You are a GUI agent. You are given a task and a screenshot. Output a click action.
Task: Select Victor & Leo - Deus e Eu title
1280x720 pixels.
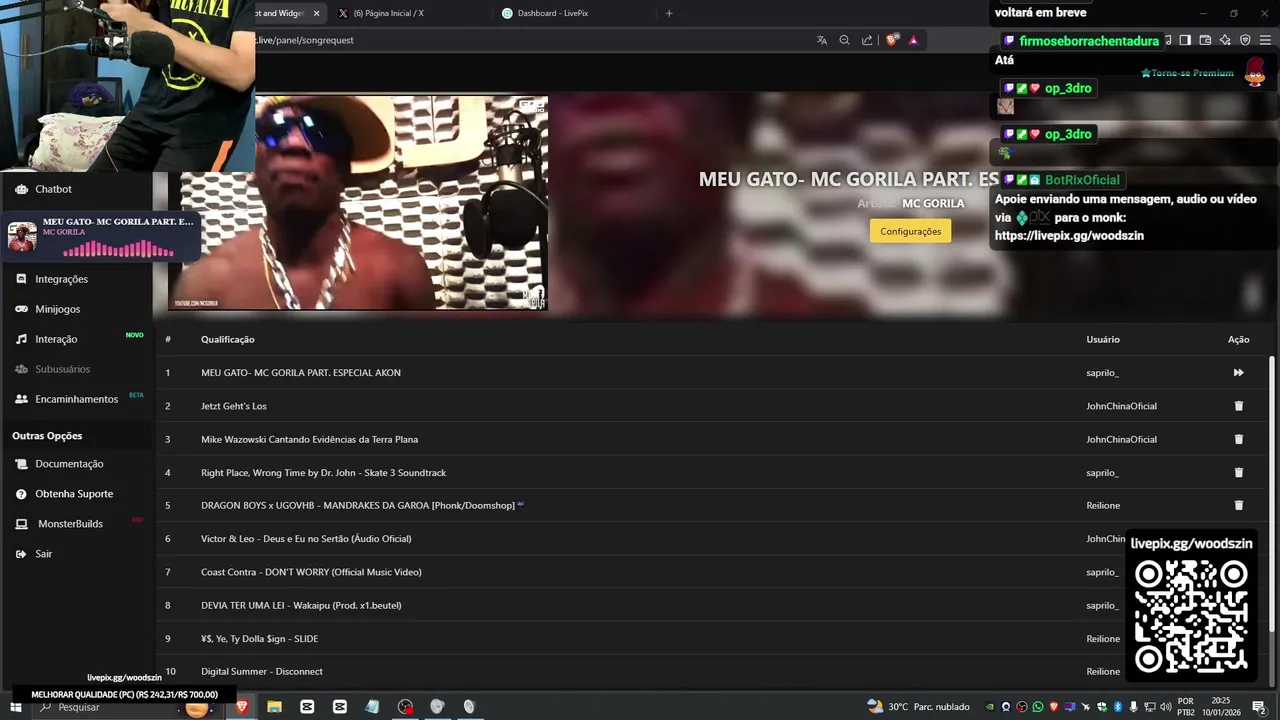(x=306, y=538)
